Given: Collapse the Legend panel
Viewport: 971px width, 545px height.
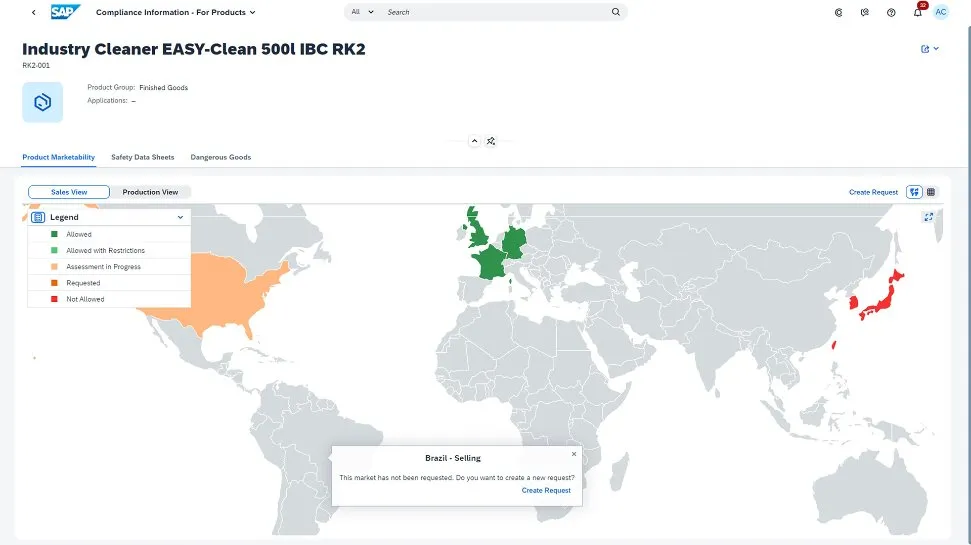Looking at the screenshot, I should [x=180, y=217].
